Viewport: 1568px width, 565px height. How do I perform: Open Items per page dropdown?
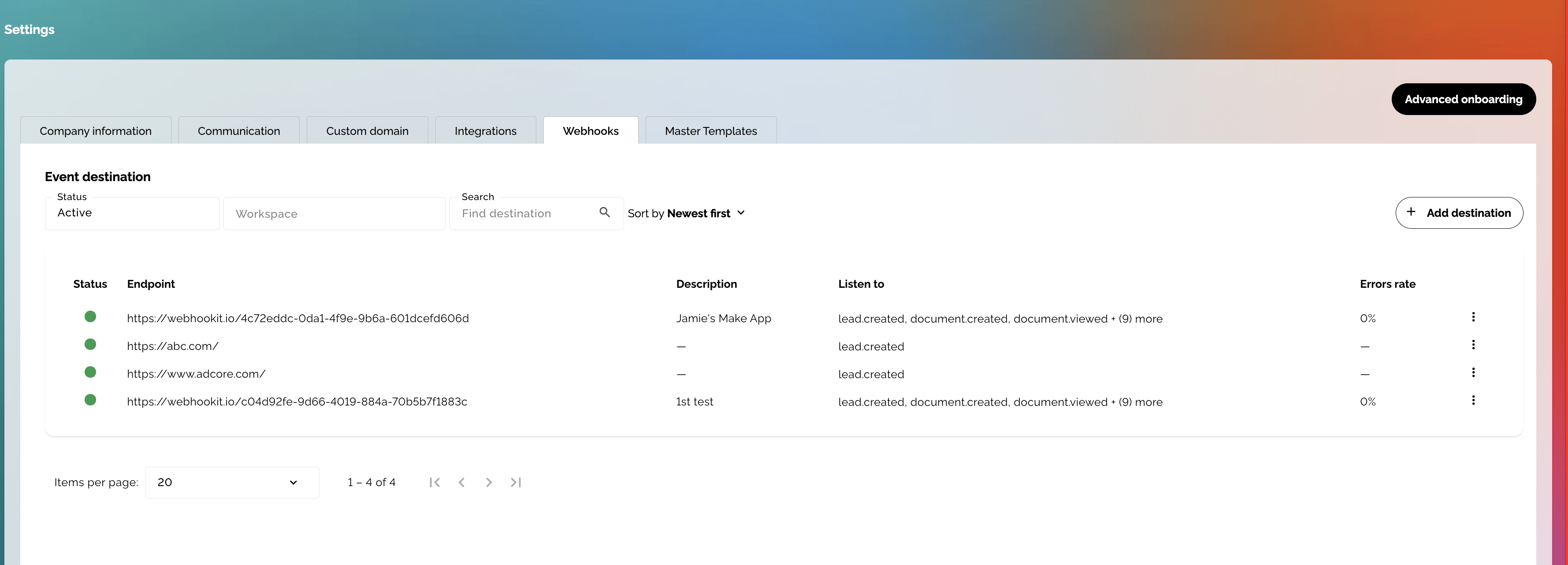pos(231,482)
